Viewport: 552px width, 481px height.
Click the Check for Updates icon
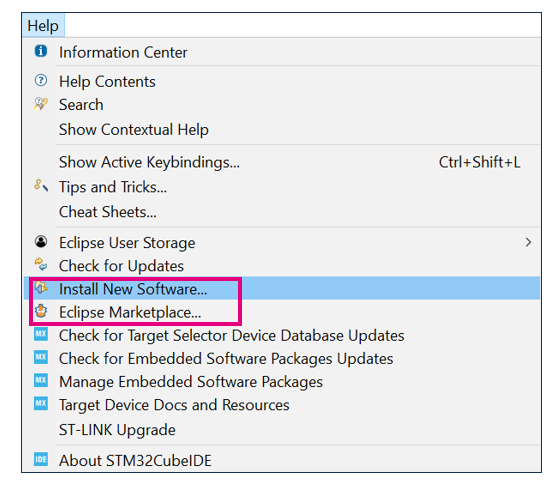coord(41,264)
